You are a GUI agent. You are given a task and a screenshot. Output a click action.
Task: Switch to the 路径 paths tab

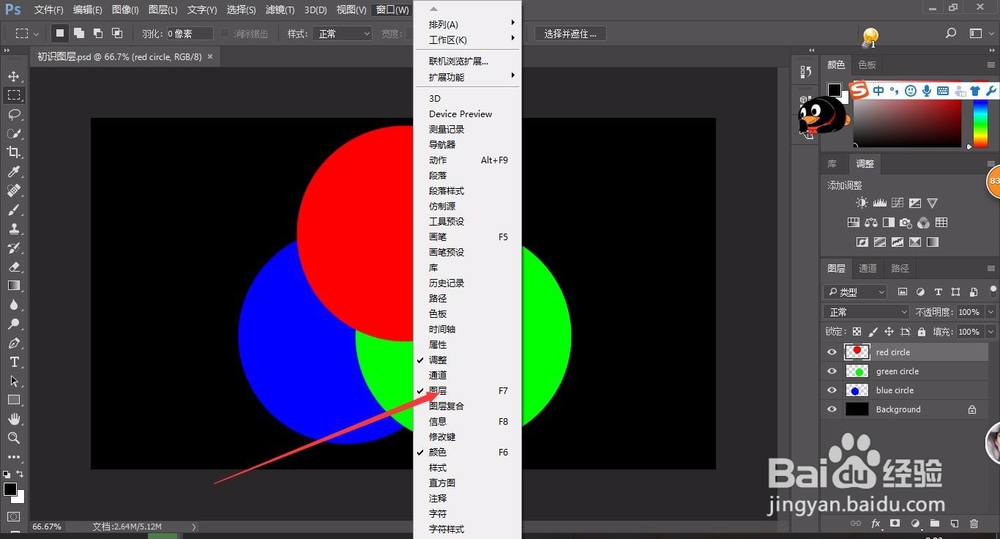[900, 269]
